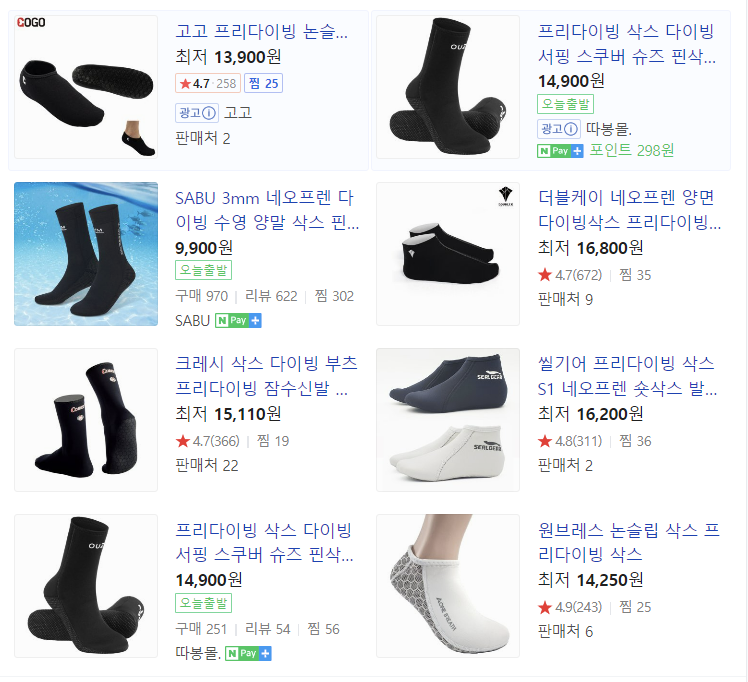
Task: Click the N Pay plus badge next to SABU
Action: [238, 320]
